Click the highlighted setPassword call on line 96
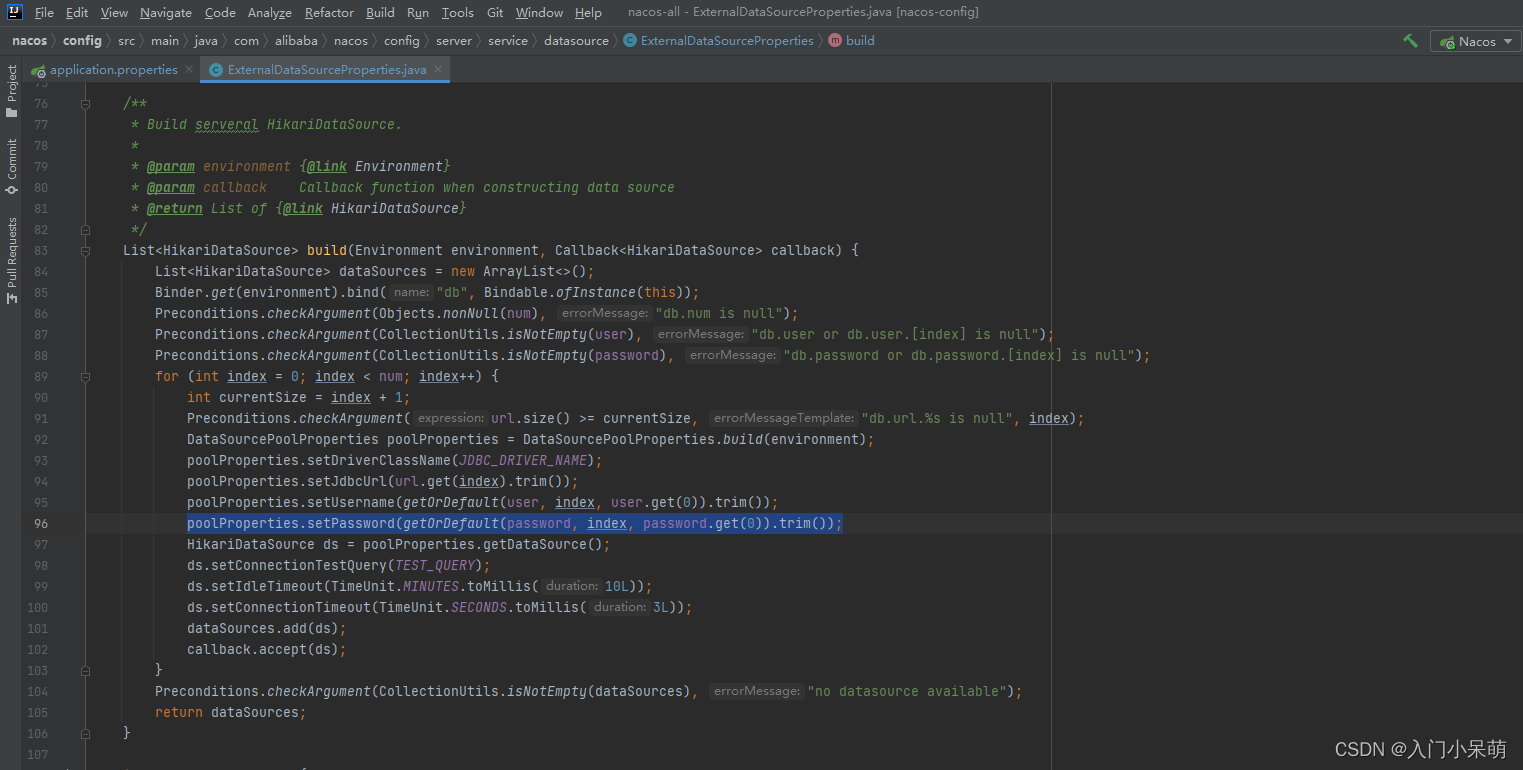Image resolution: width=1523 pixels, height=770 pixels. tap(515, 523)
